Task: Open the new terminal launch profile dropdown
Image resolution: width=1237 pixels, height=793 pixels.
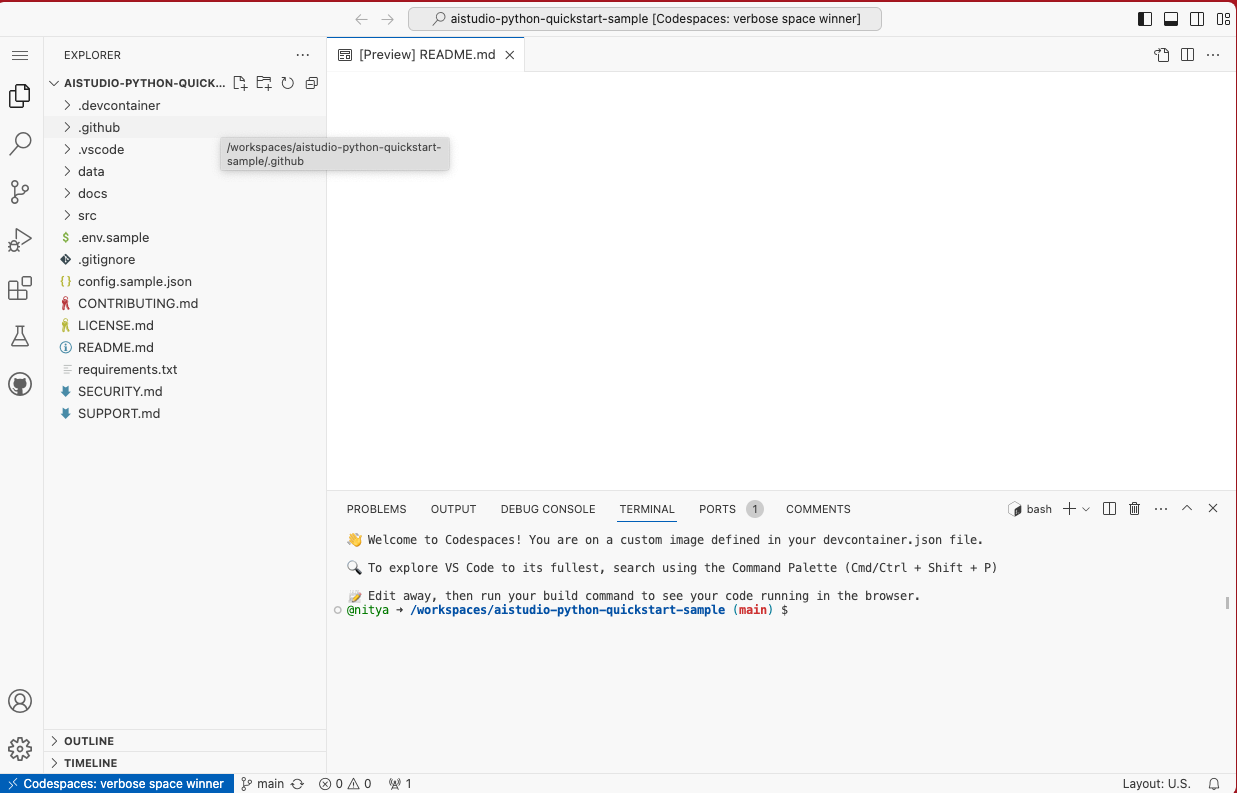Action: (1086, 509)
